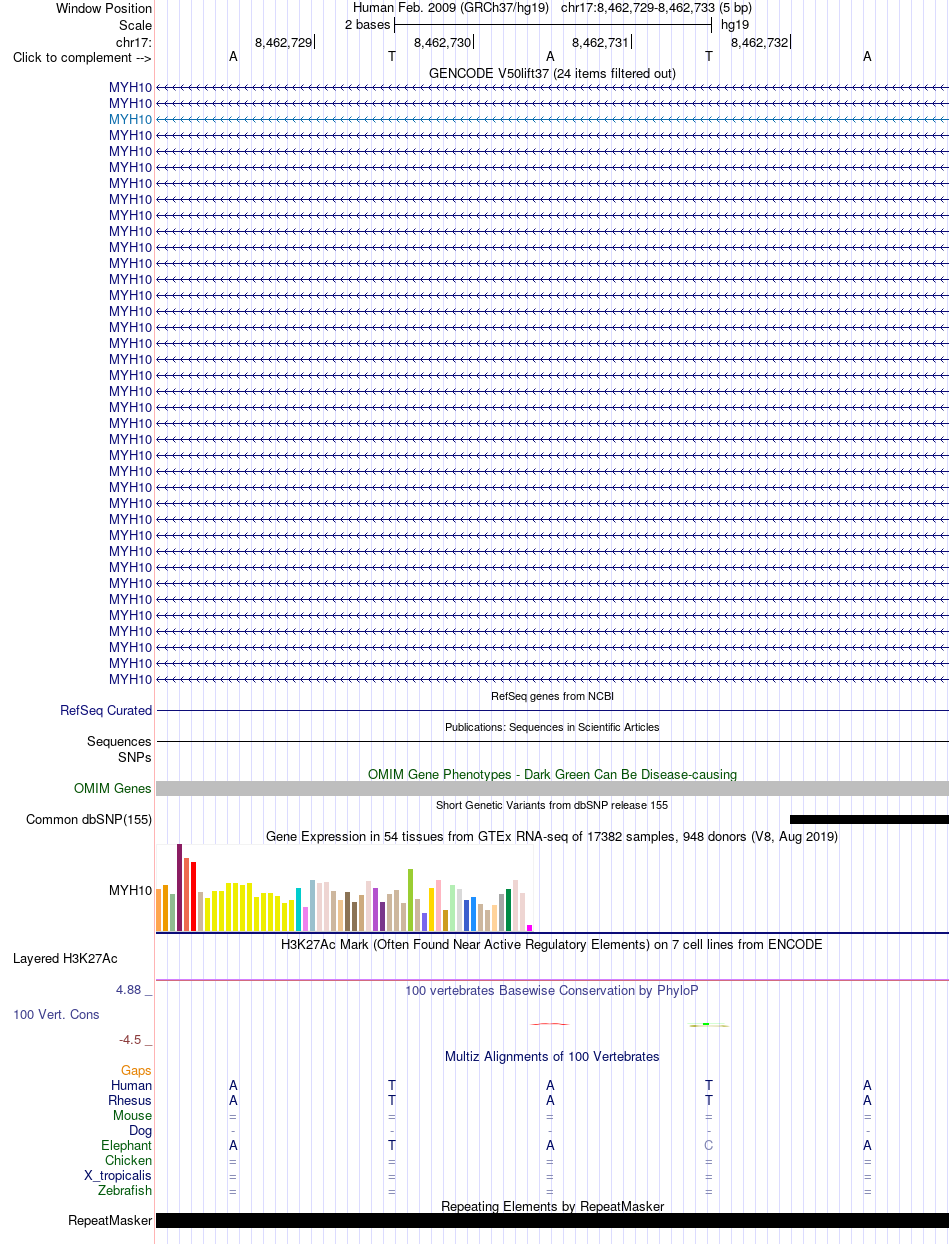
Task: Click 'RefSeq genes from NCBI' track title
Action: tap(552, 696)
